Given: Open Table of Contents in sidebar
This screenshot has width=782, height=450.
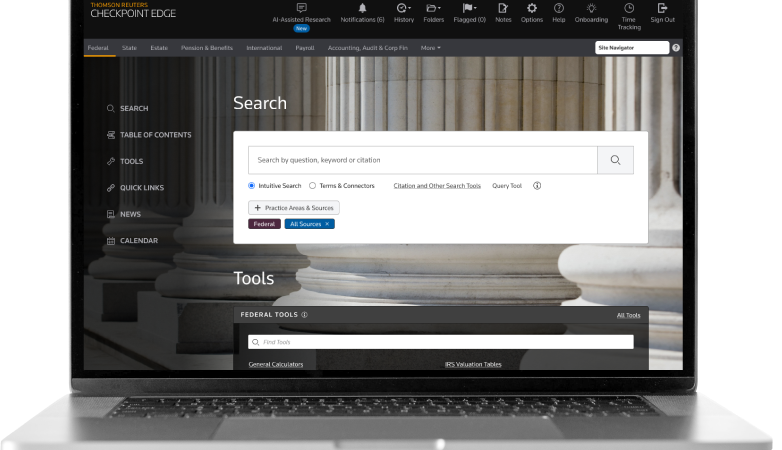Looking at the screenshot, I should point(149,135).
